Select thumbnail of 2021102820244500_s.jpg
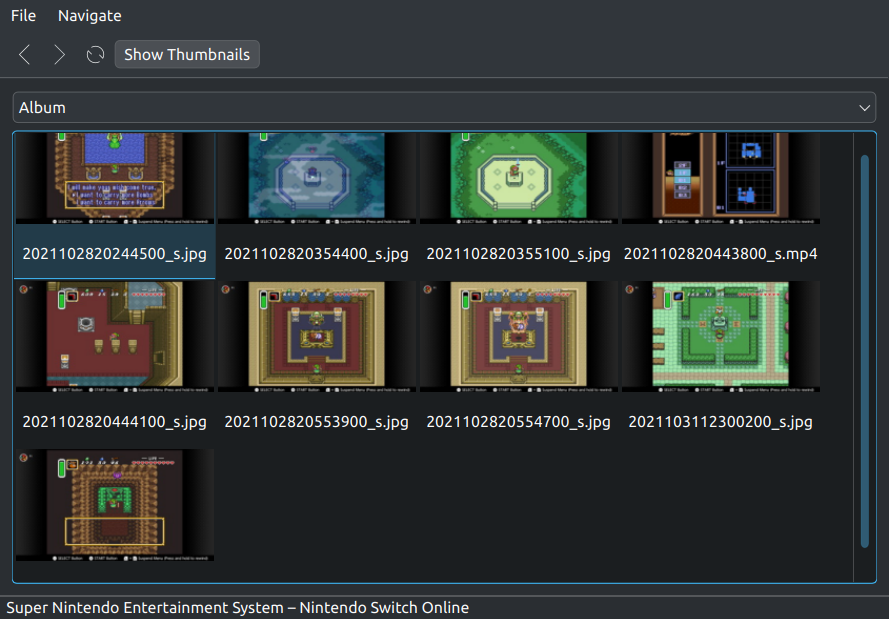The height and width of the screenshot is (619, 889). coord(115,179)
